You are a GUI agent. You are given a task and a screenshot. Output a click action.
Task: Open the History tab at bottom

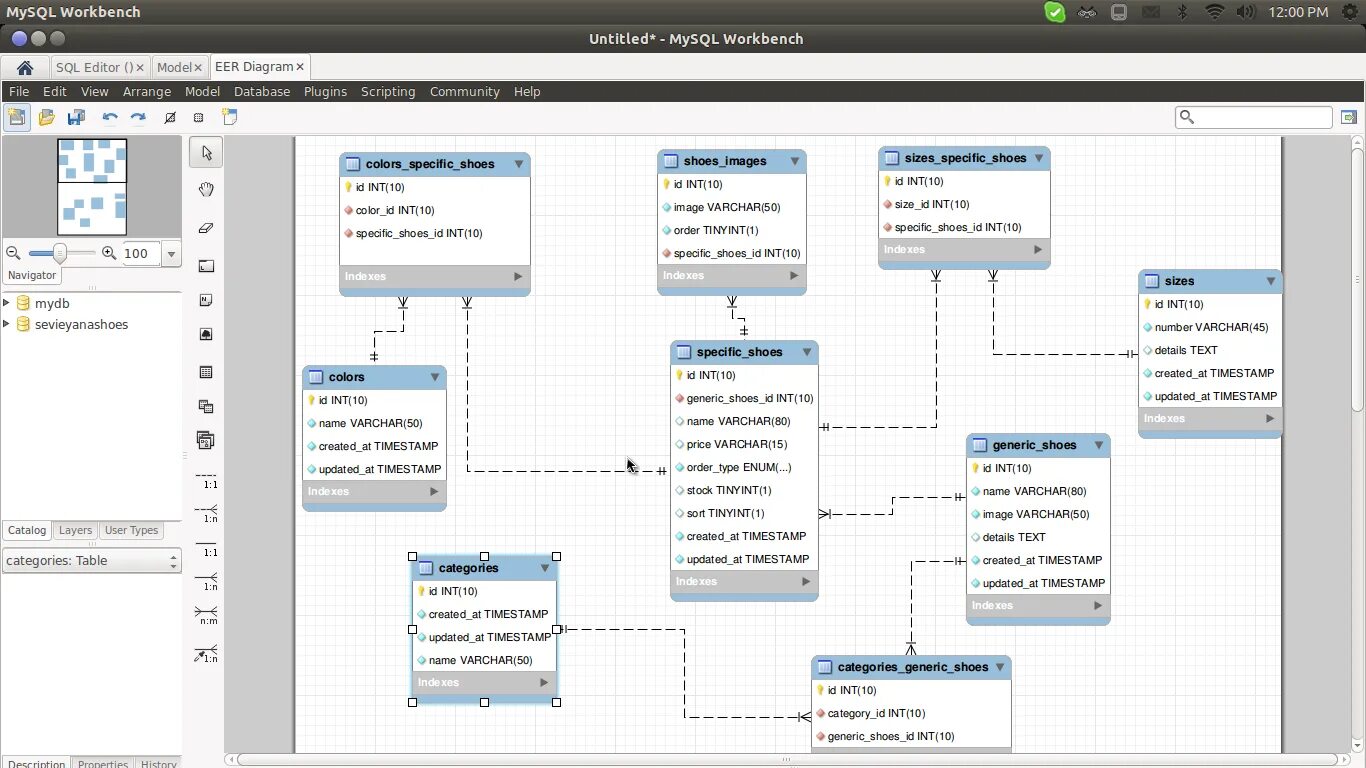[158, 763]
